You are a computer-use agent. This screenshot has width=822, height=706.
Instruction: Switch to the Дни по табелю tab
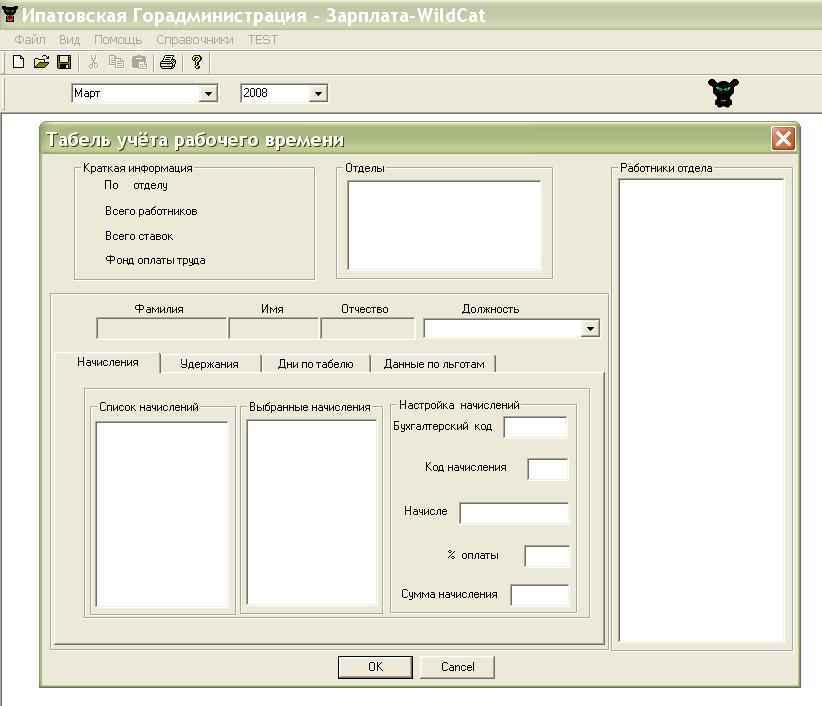pyautogui.click(x=315, y=364)
